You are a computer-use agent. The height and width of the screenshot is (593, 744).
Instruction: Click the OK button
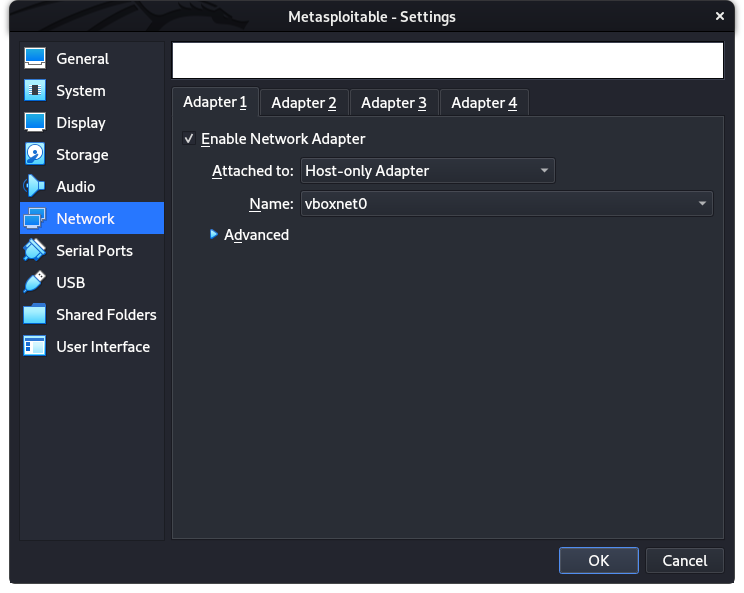(x=598, y=560)
